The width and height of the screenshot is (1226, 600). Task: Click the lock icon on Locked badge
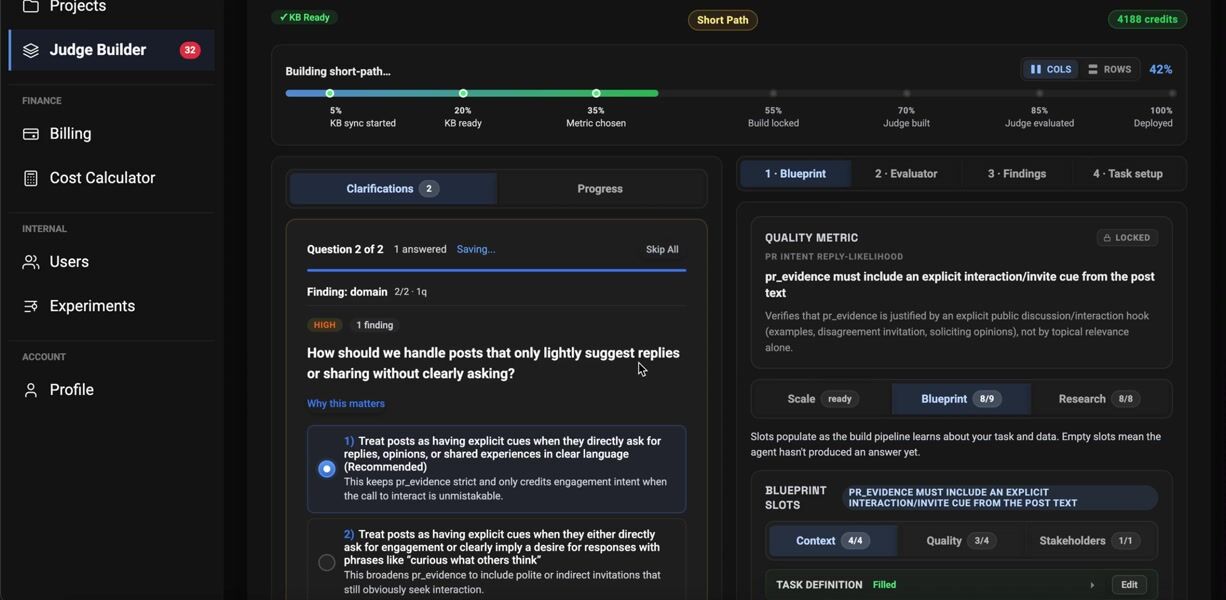pyautogui.click(x=1107, y=238)
